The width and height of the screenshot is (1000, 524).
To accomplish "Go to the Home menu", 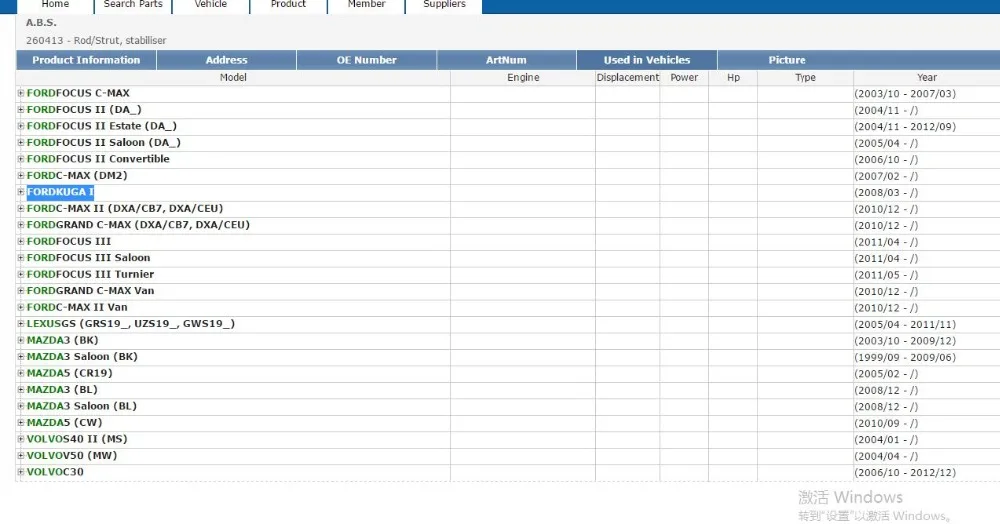I will 55,5.
